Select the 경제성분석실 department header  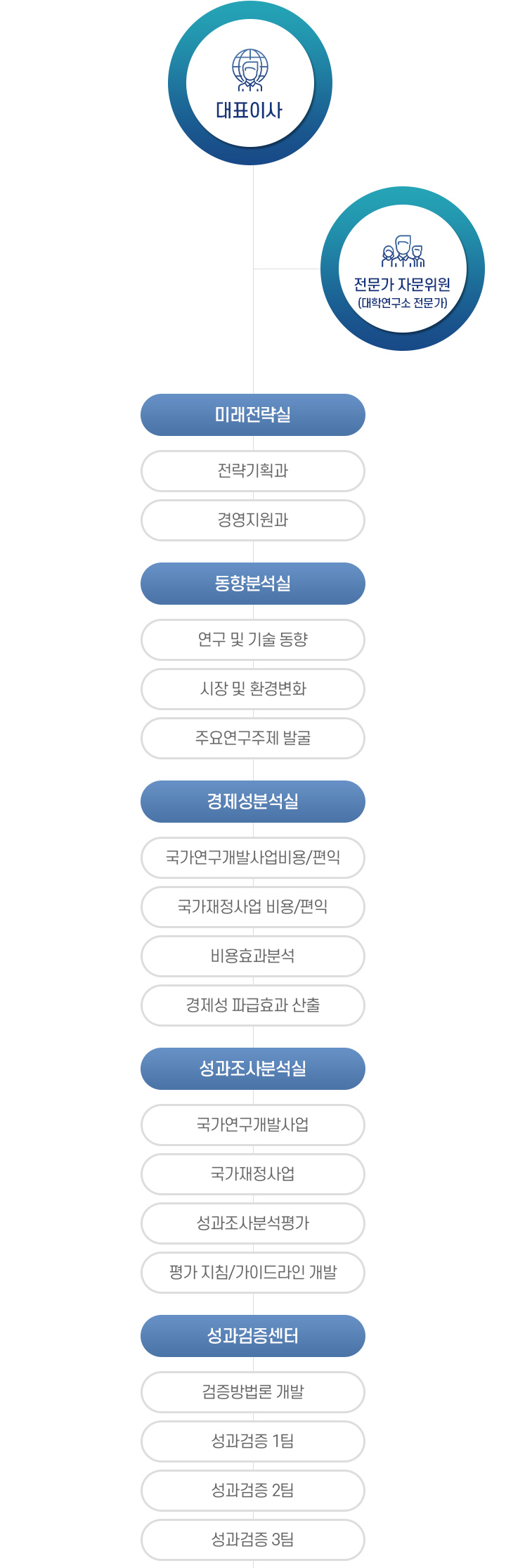(x=253, y=802)
